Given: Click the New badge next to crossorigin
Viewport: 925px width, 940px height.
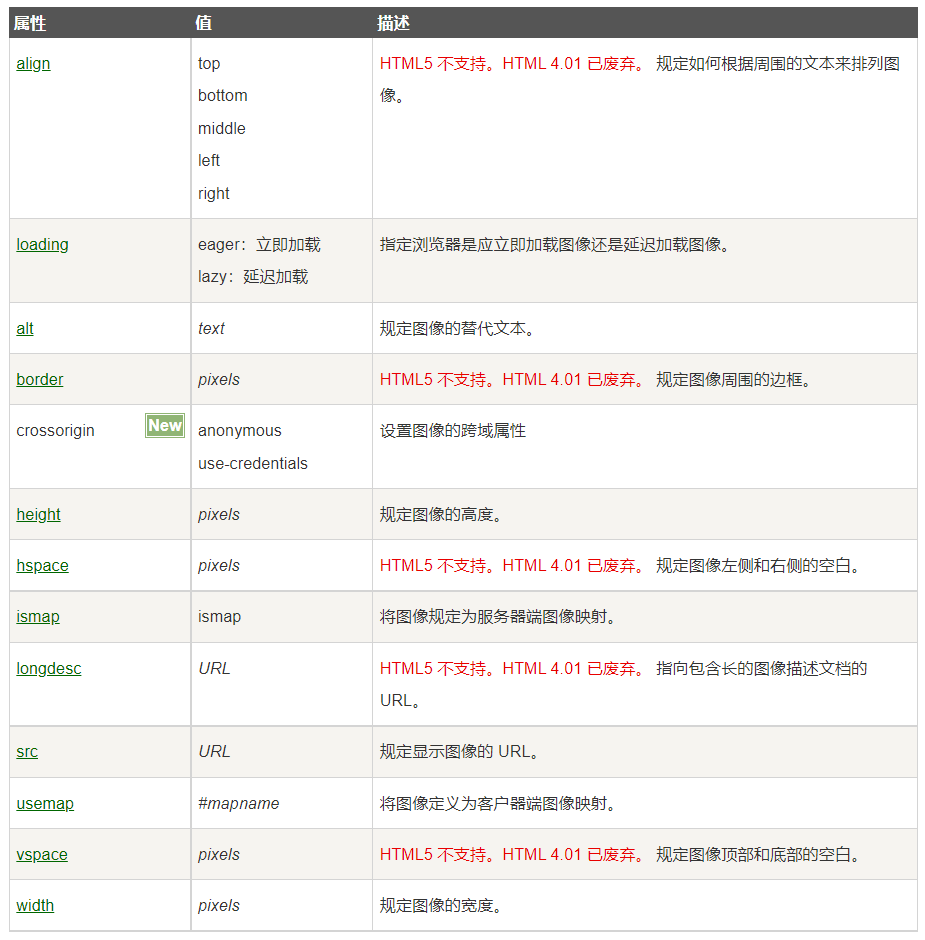Looking at the screenshot, I should 164,425.
